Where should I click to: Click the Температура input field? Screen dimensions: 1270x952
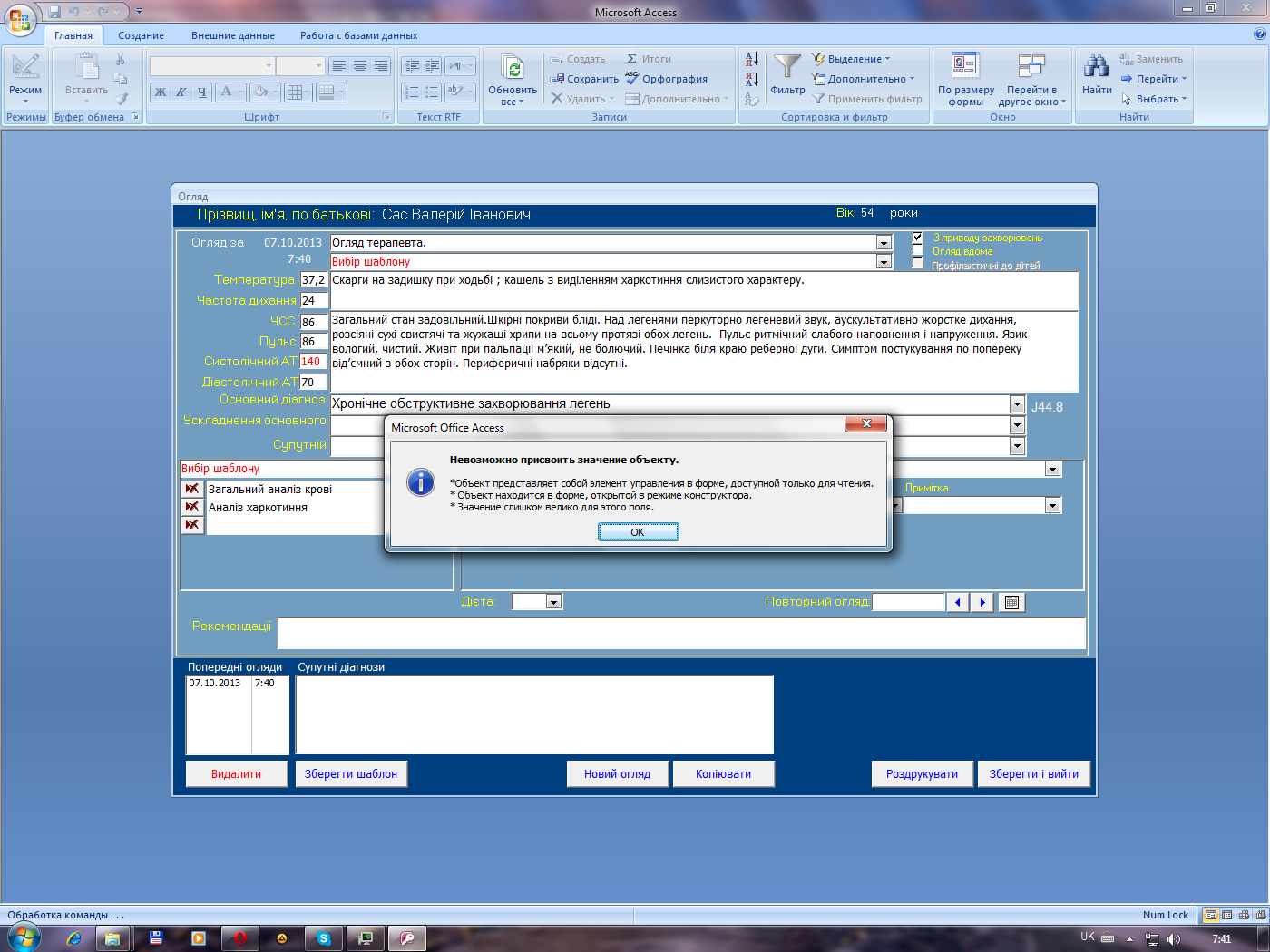point(314,279)
